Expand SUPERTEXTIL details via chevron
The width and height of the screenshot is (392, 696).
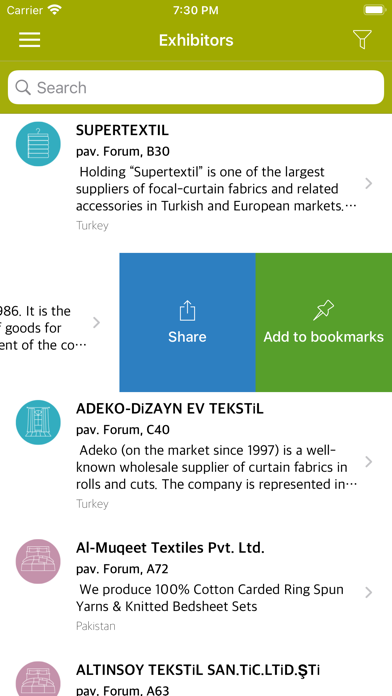click(x=368, y=183)
